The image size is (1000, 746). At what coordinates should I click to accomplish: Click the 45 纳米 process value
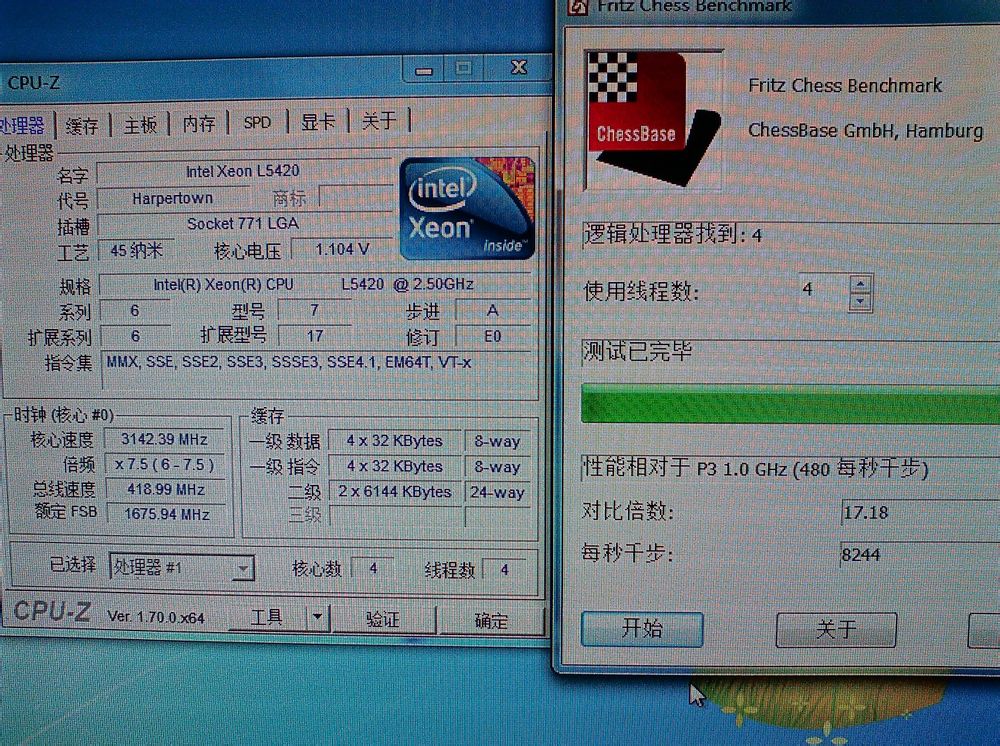135,250
